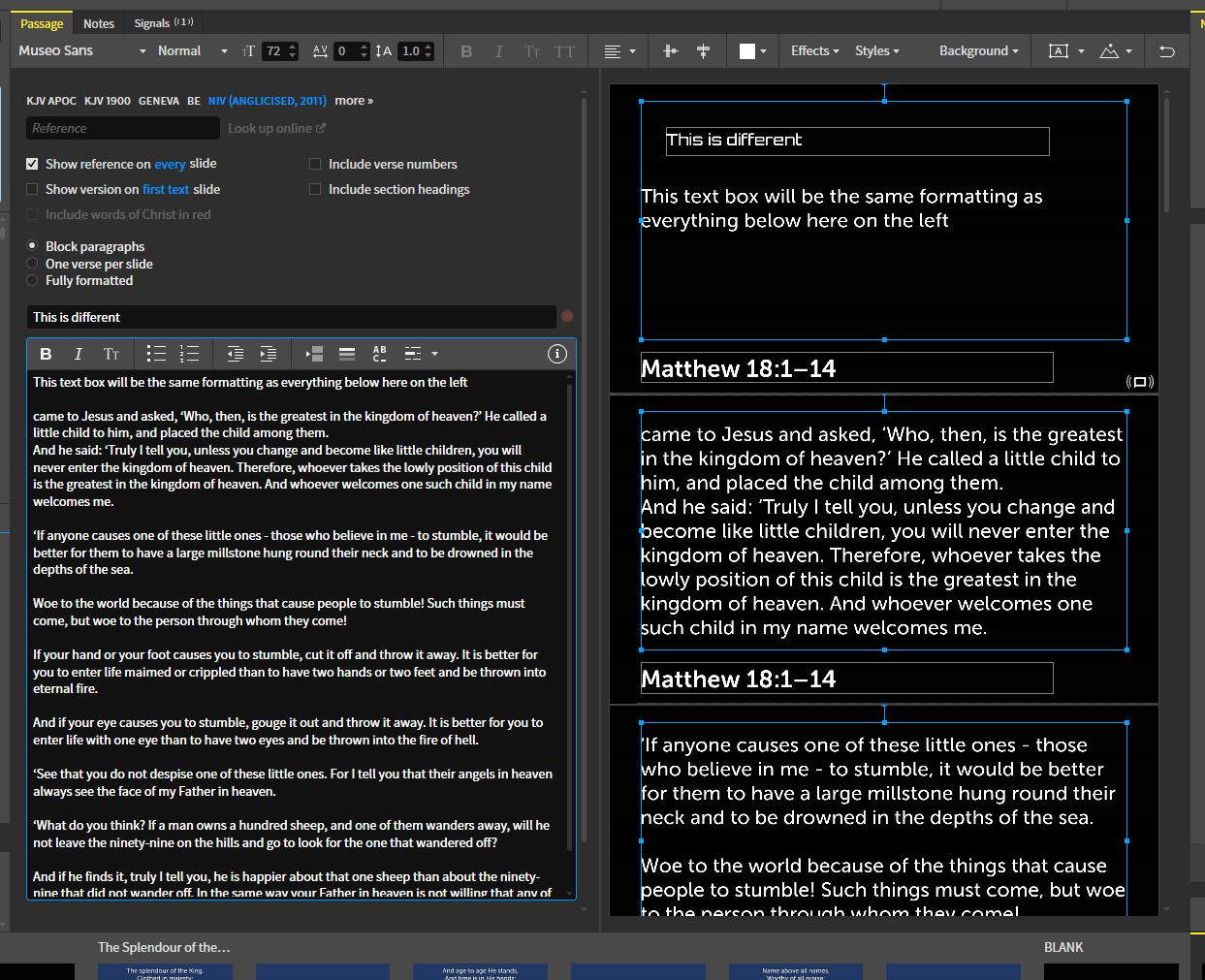Click the insert slide break icon
Screen dimensions: 1205x980
(x=314, y=354)
